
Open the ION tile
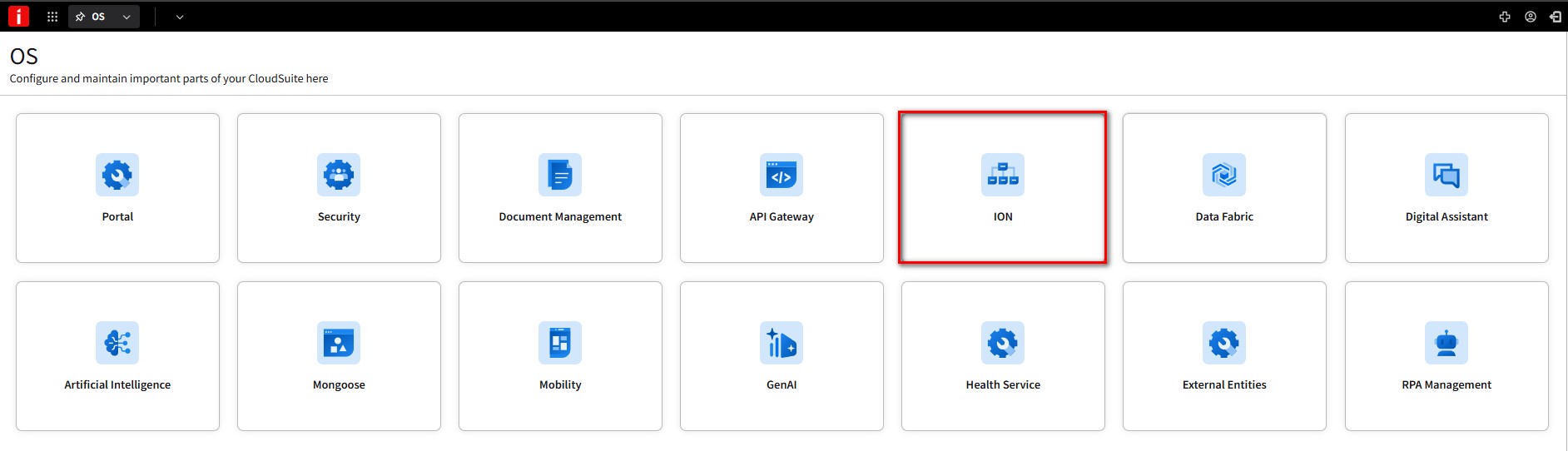[1002, 188]
